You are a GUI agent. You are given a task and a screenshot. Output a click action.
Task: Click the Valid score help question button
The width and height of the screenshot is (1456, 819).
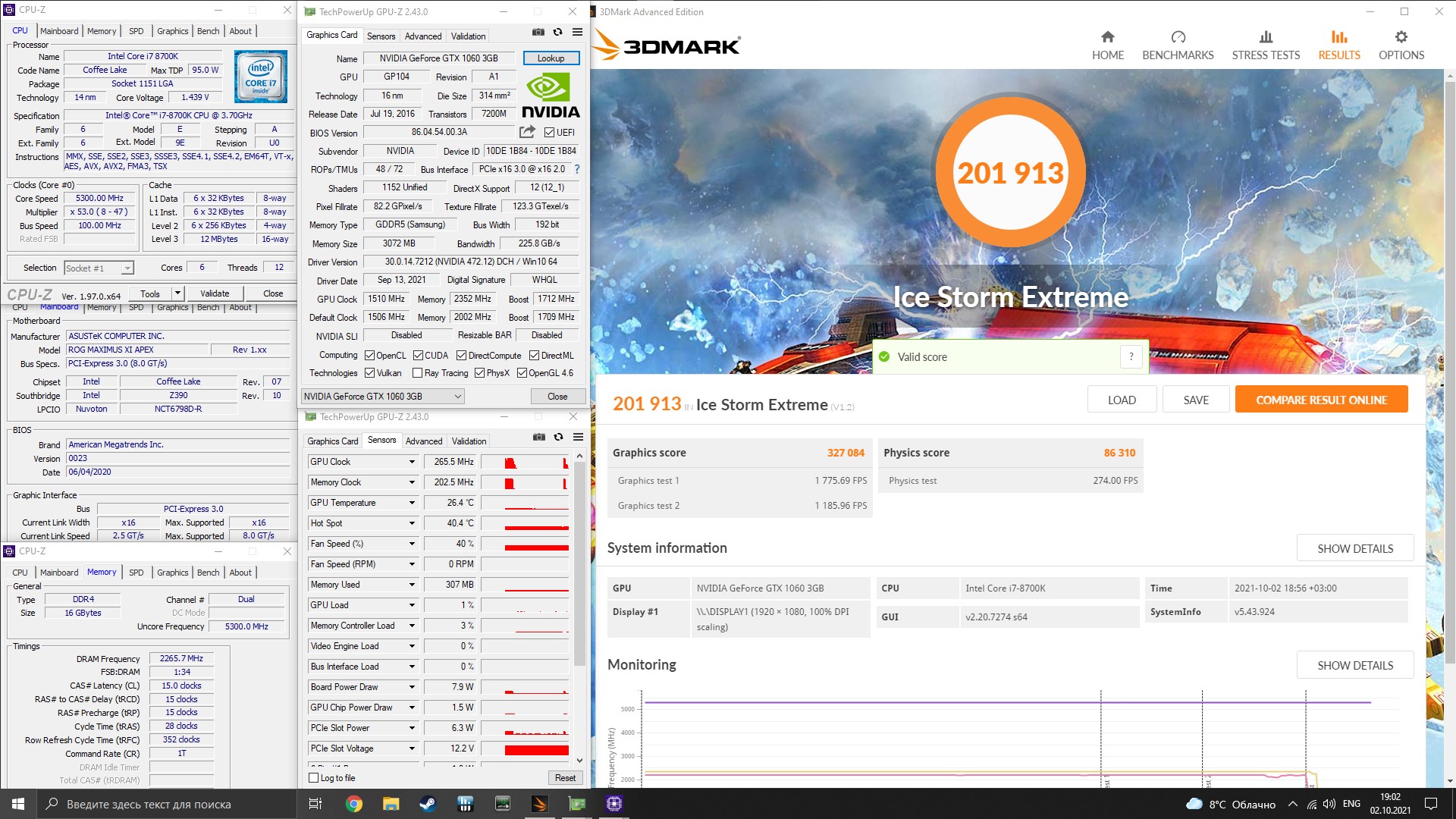pos(1131,357)
